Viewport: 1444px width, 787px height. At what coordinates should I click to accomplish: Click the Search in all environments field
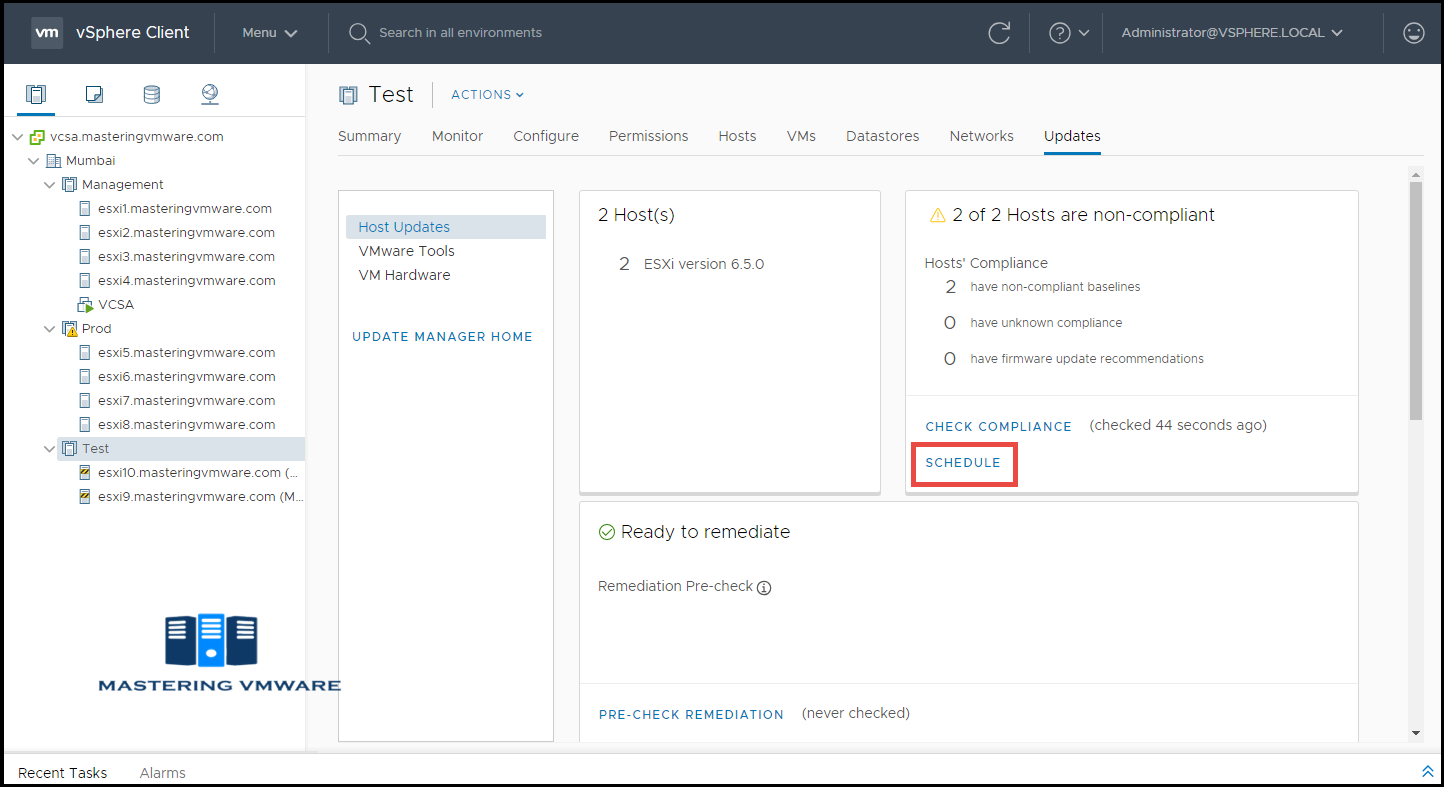[460, 33]
